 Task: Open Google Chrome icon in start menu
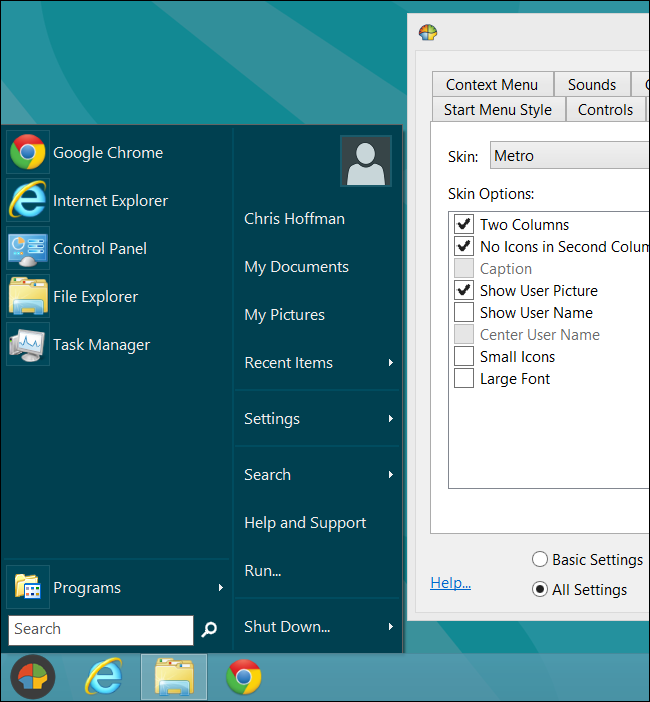(28, 152)
